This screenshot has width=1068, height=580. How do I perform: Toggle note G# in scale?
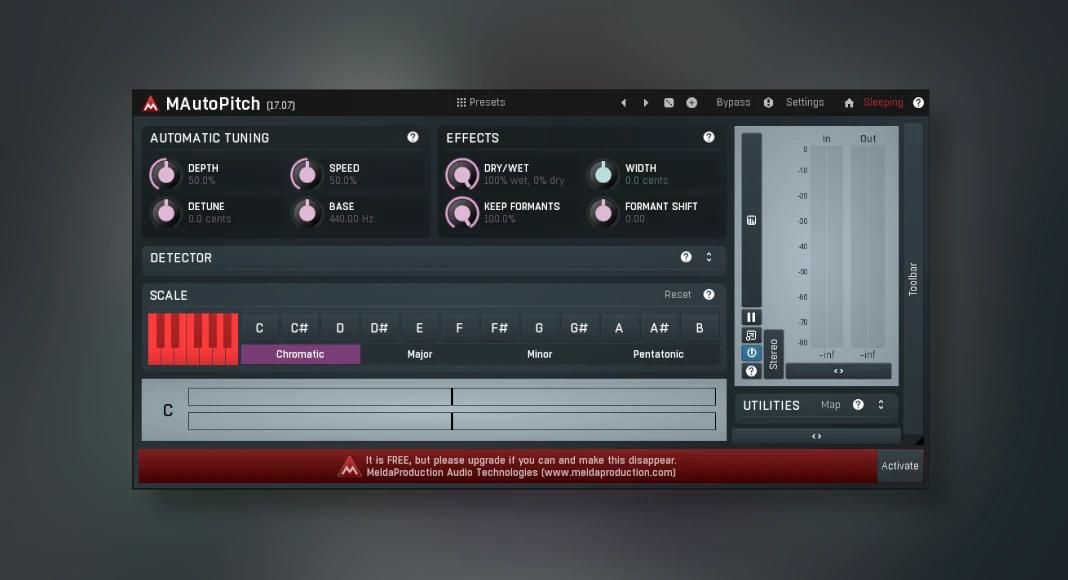click(579, 327)
